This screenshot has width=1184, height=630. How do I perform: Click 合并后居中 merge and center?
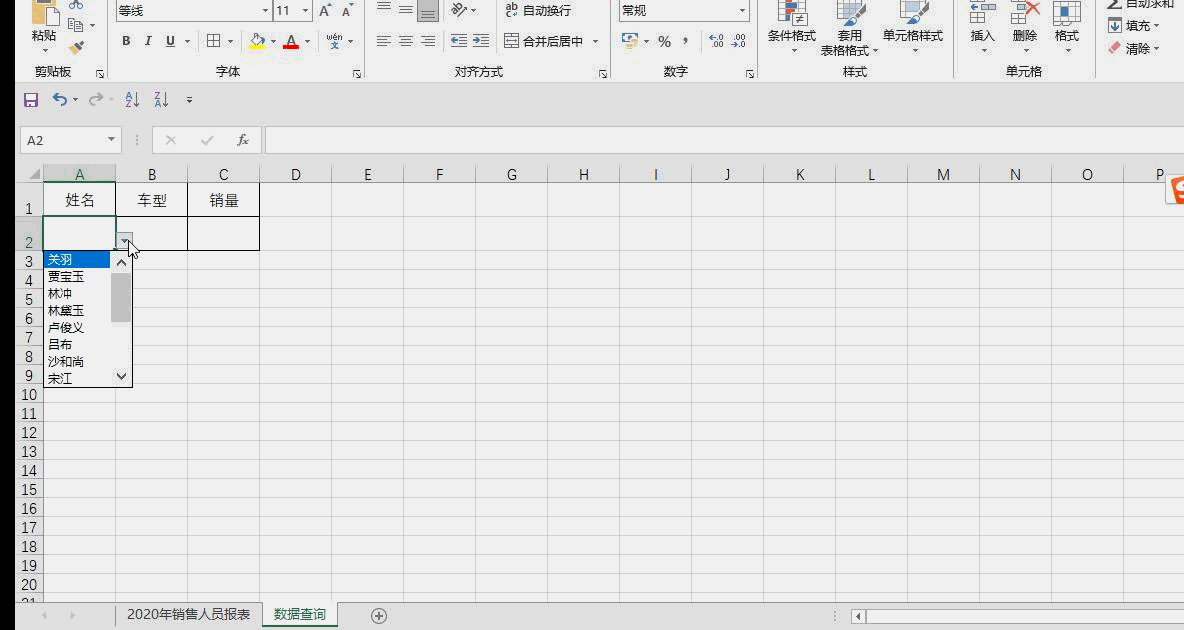pos(544,41)
